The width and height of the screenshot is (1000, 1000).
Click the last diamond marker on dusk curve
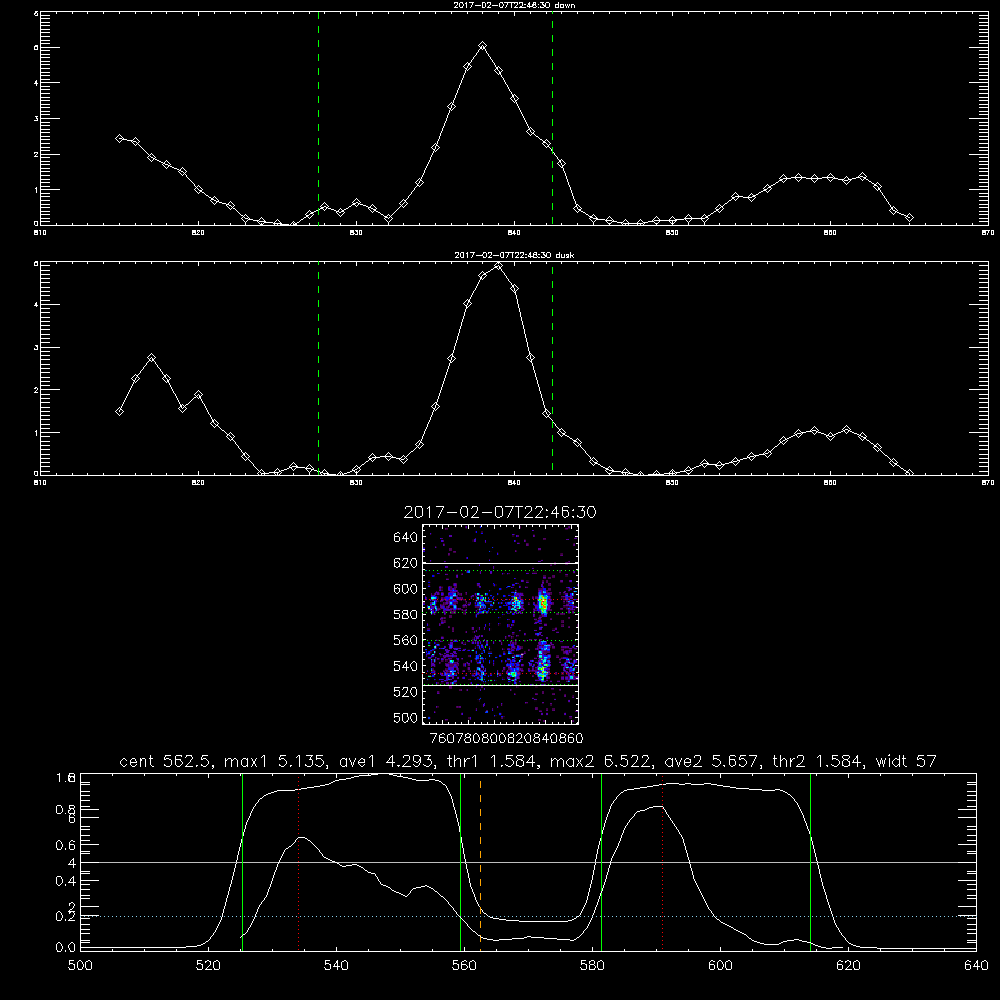909,473
